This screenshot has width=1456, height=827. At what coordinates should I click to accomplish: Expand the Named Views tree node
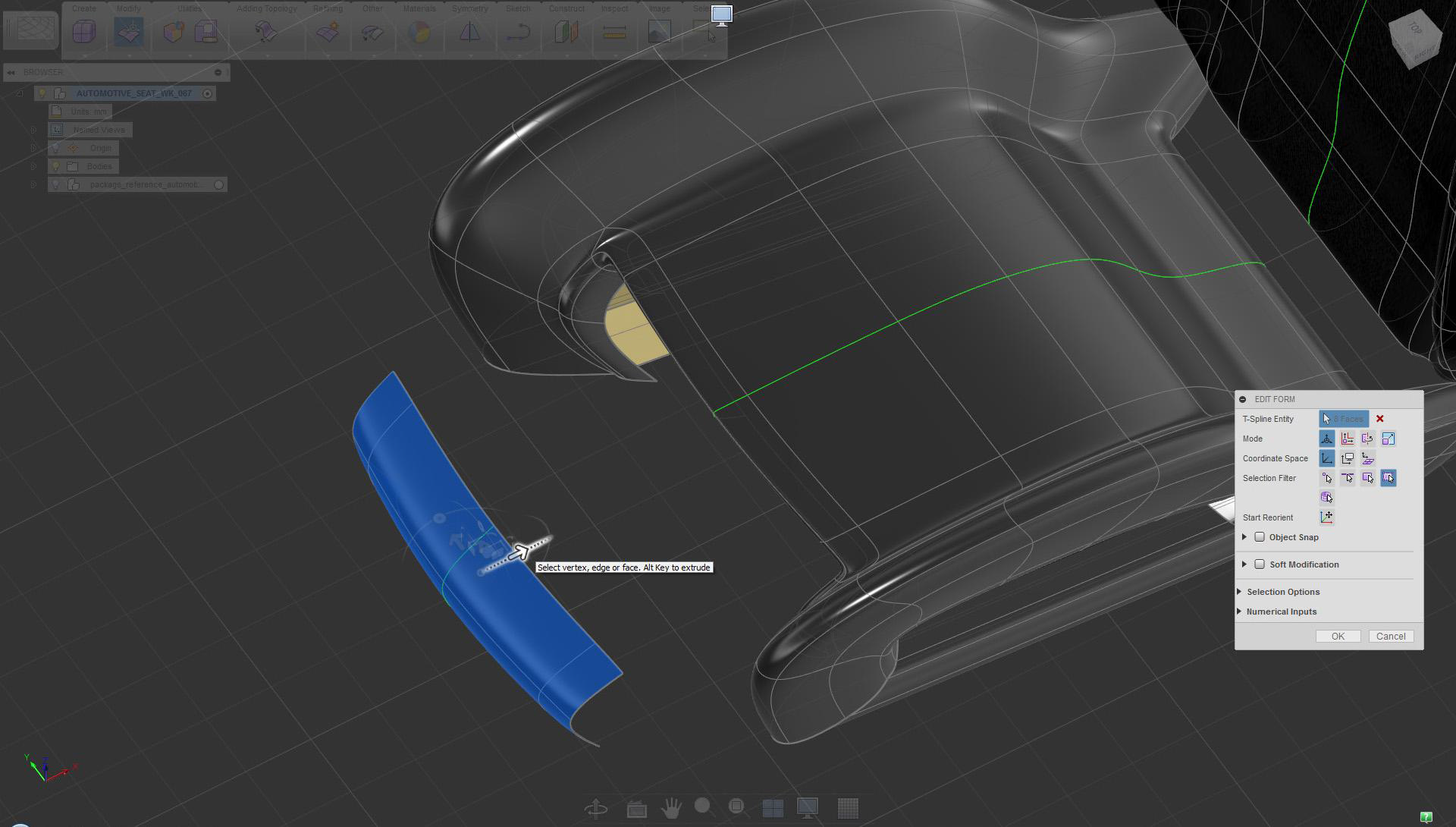pyautogui.click(x=33, y=130)
